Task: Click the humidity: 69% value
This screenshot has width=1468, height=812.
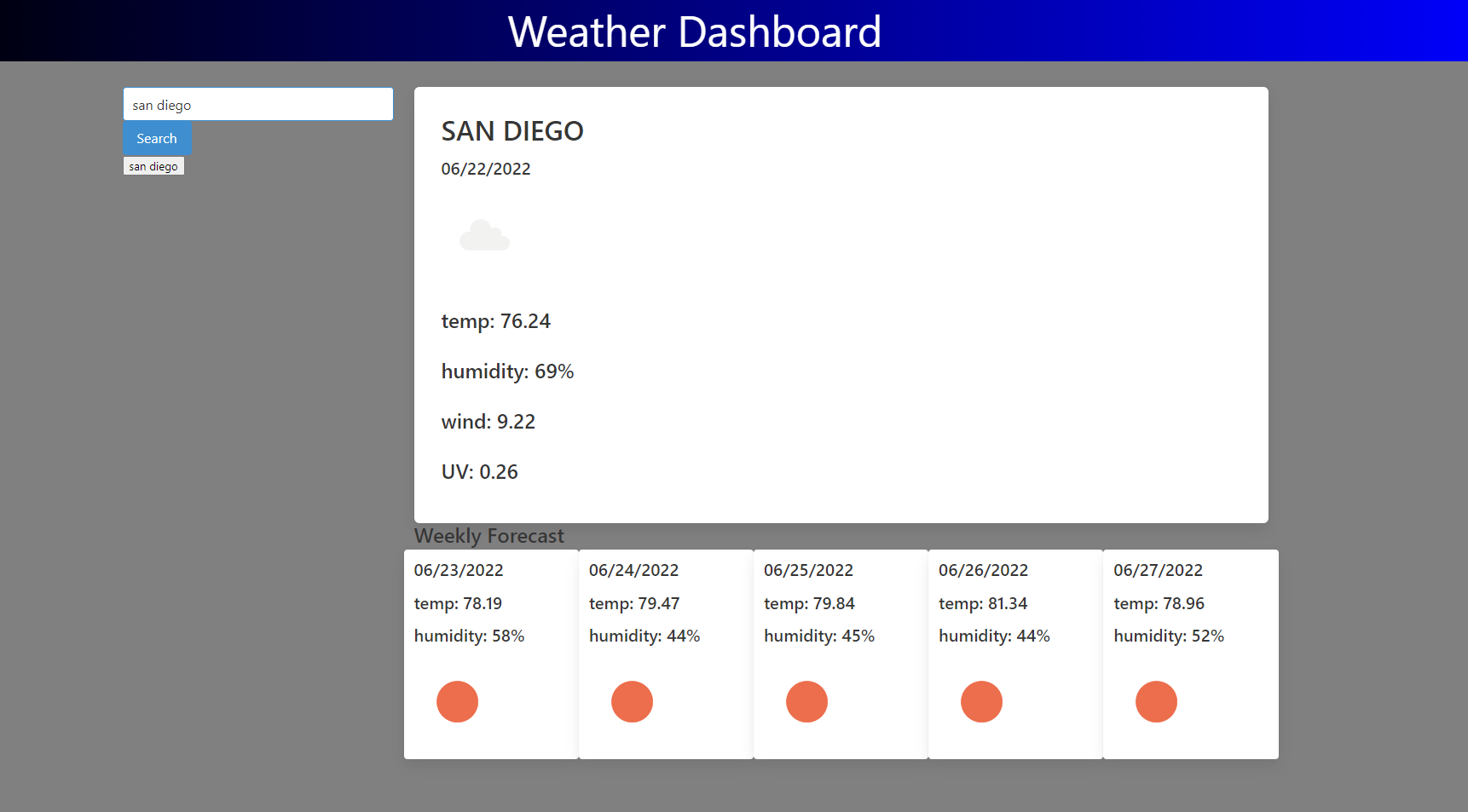Action: click(x=507, y=371)
